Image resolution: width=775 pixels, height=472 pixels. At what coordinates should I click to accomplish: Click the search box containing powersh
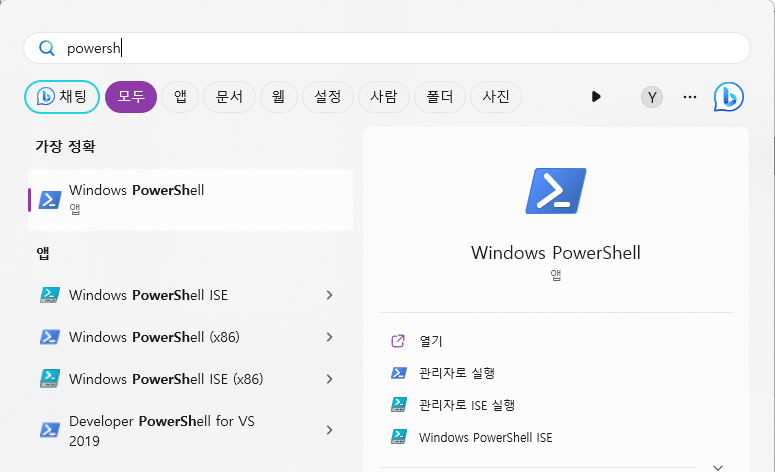point(387,48)
